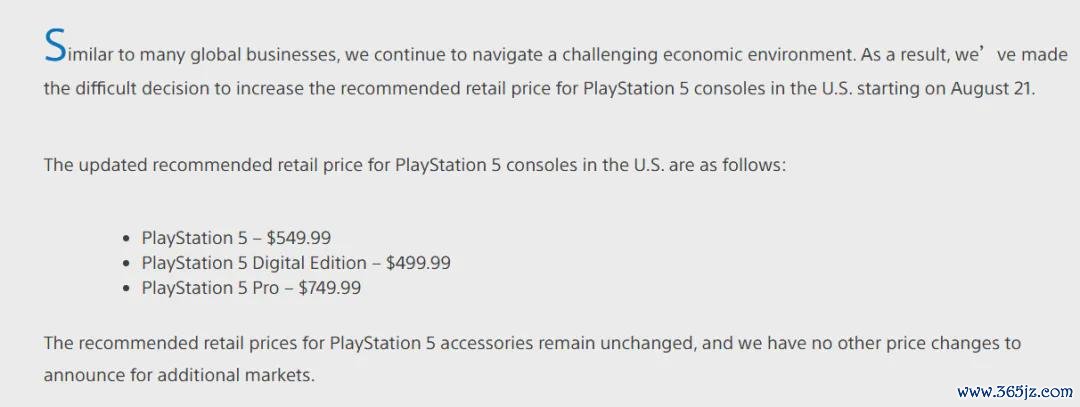Click the $549.99 price text
This screenshot has height=407, width=1080.
coord(298,238)
